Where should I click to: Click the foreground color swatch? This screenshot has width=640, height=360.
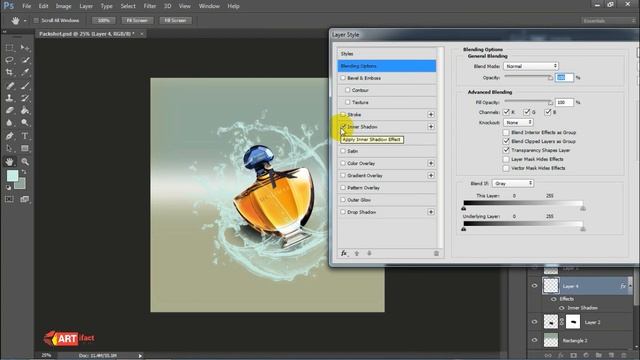coord(12,176)
